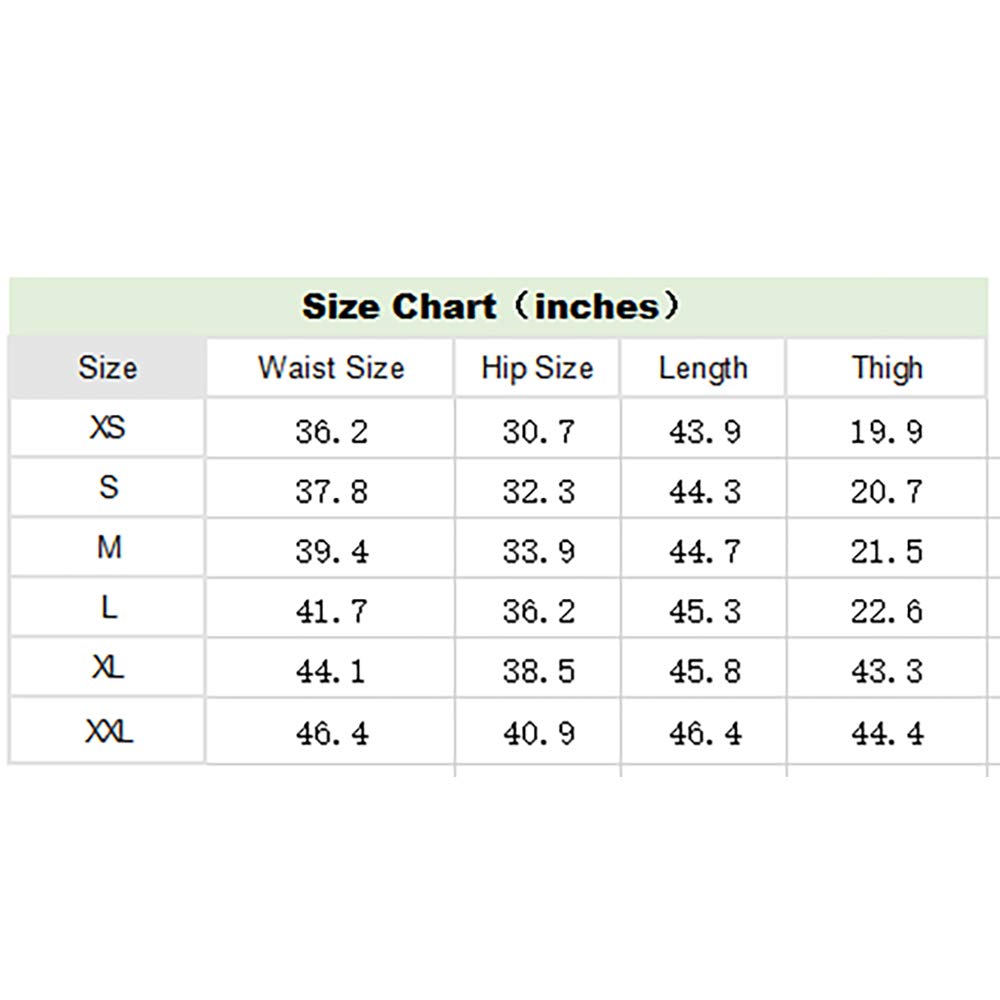Select the S size row label
The height and width of the screenshot is (1000, 1000).
tap(108, 488)
